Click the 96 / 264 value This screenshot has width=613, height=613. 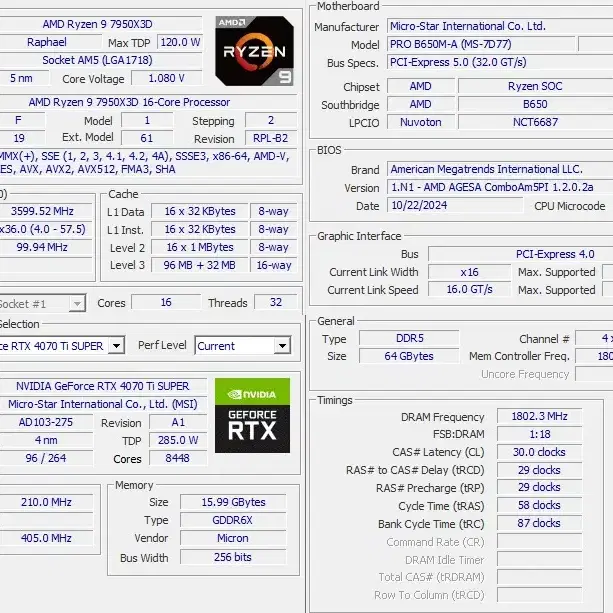pyautogui.click(x=46, y=458)
